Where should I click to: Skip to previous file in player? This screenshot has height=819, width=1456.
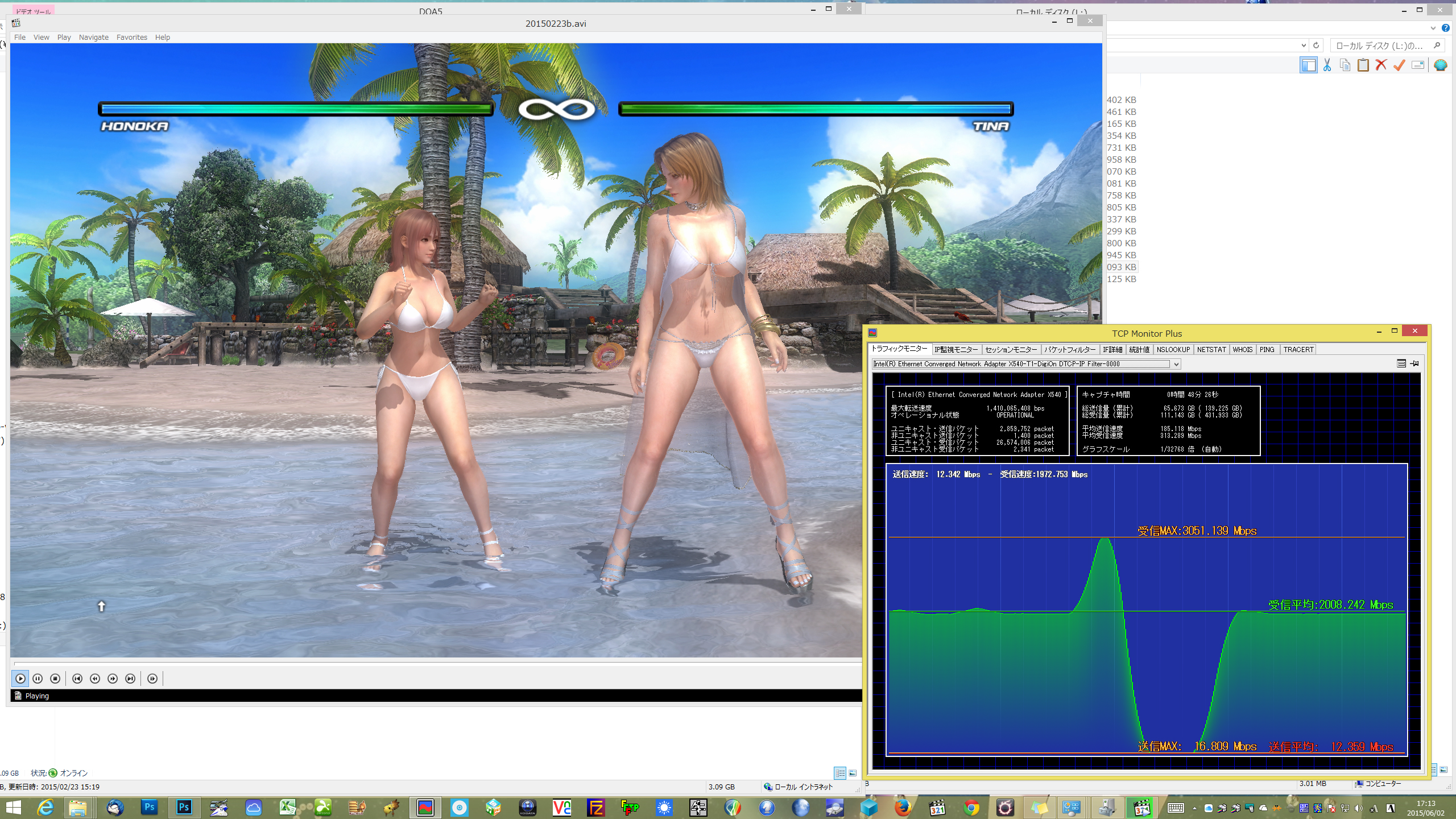click(x=77, y=679)
